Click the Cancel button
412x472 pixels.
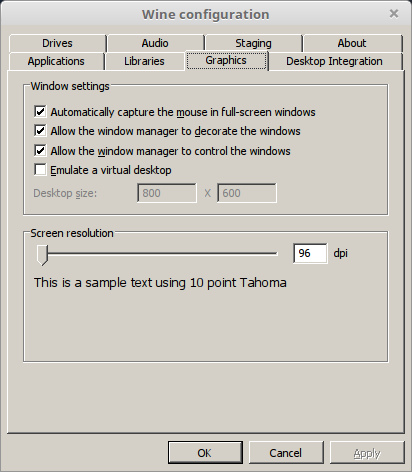[x=286, y=453]
